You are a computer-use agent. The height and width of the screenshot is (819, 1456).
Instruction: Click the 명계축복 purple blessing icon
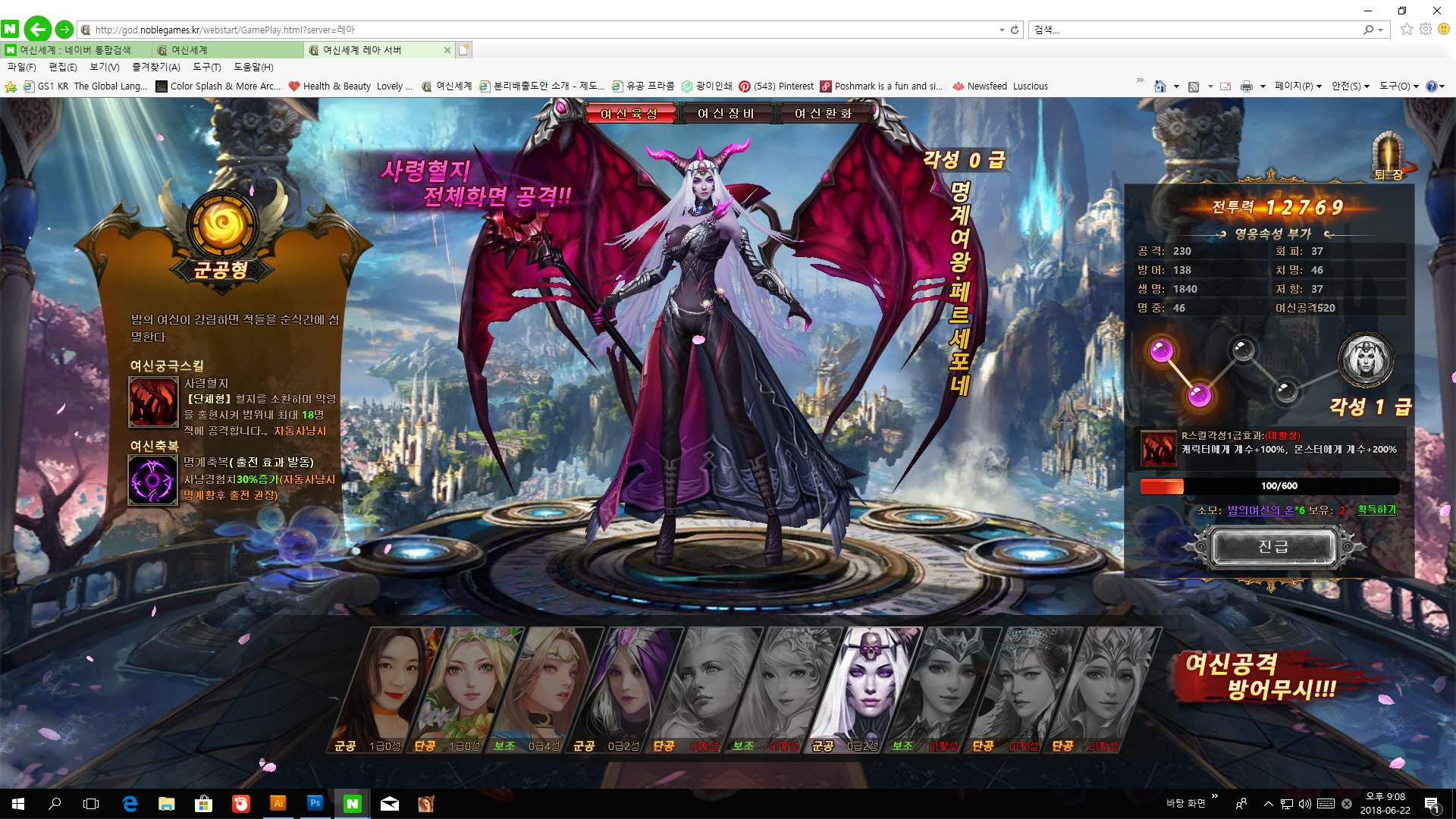tap(153, 480)
